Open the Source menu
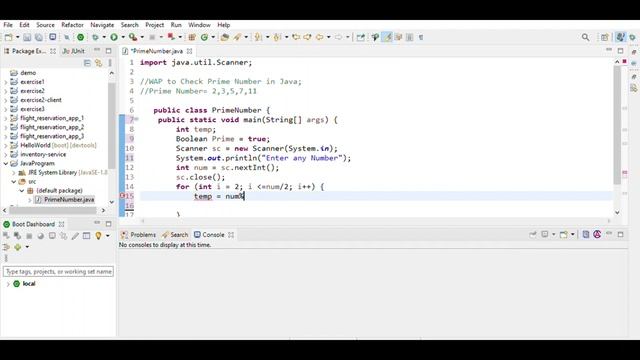640x360 pixels. coord(45,25)
